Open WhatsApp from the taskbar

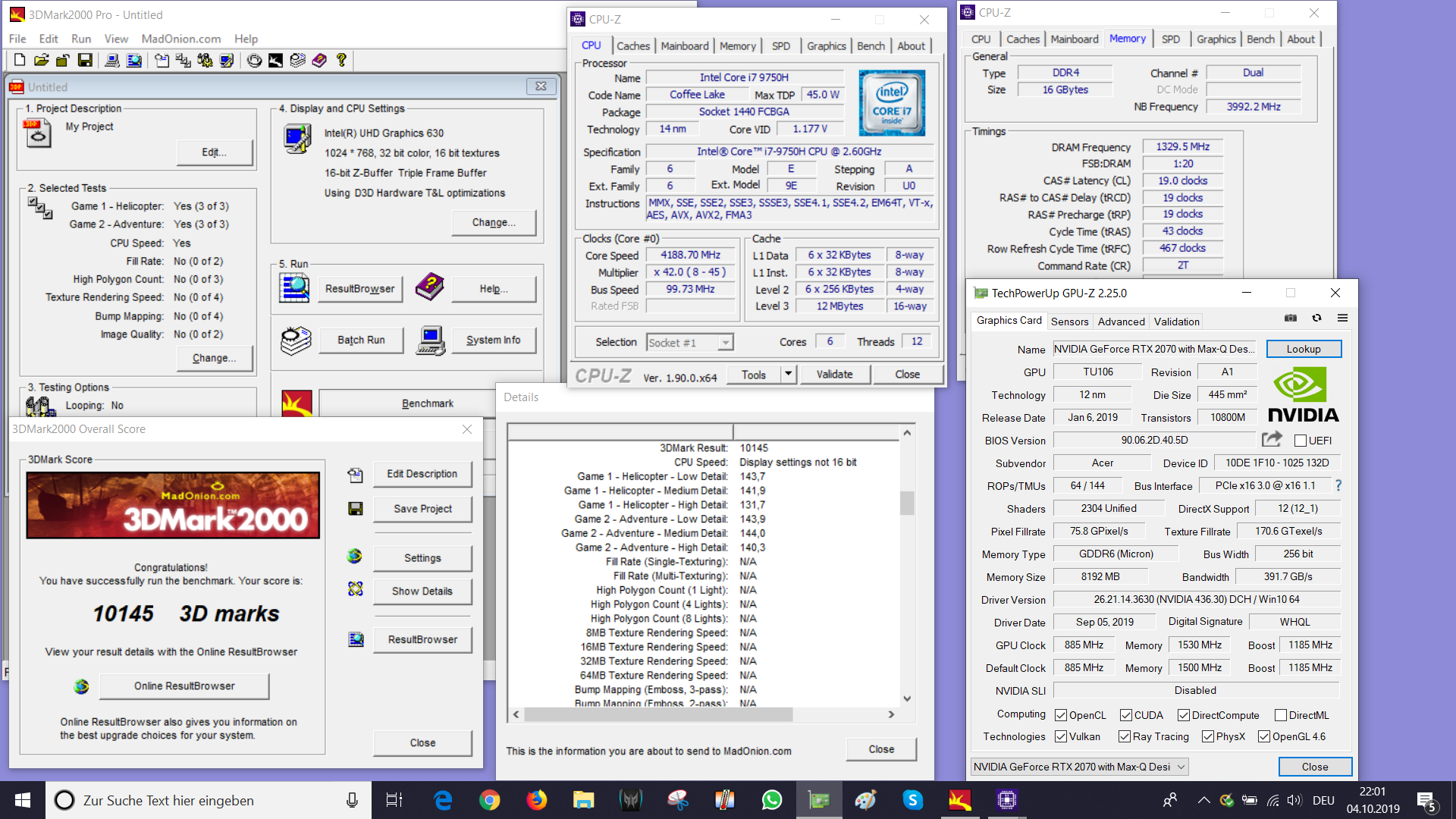(771, 800)
